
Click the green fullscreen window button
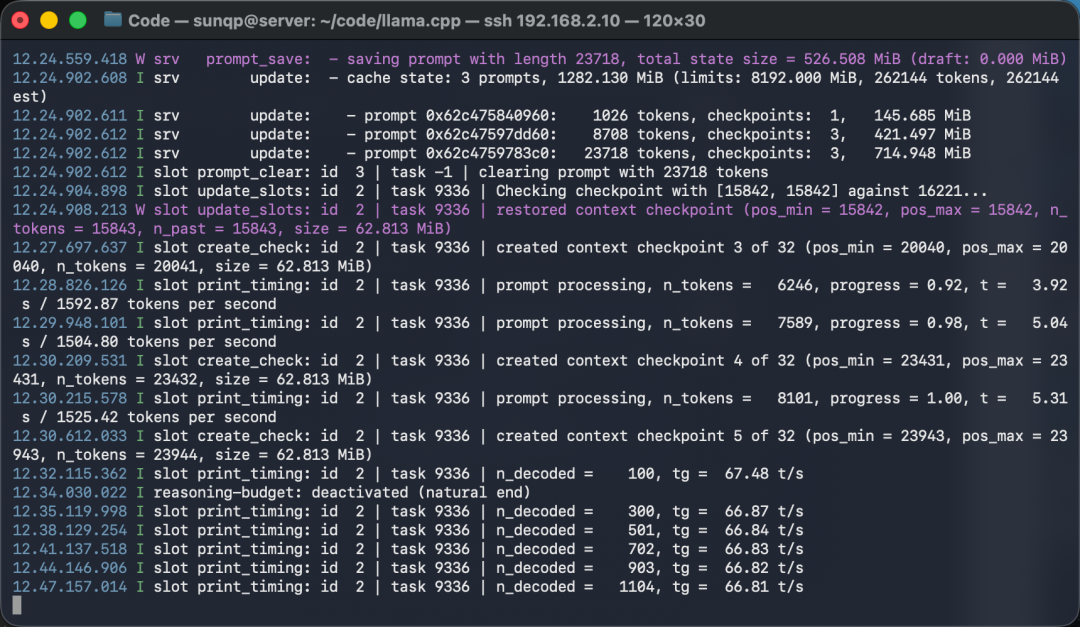point(78,21)
